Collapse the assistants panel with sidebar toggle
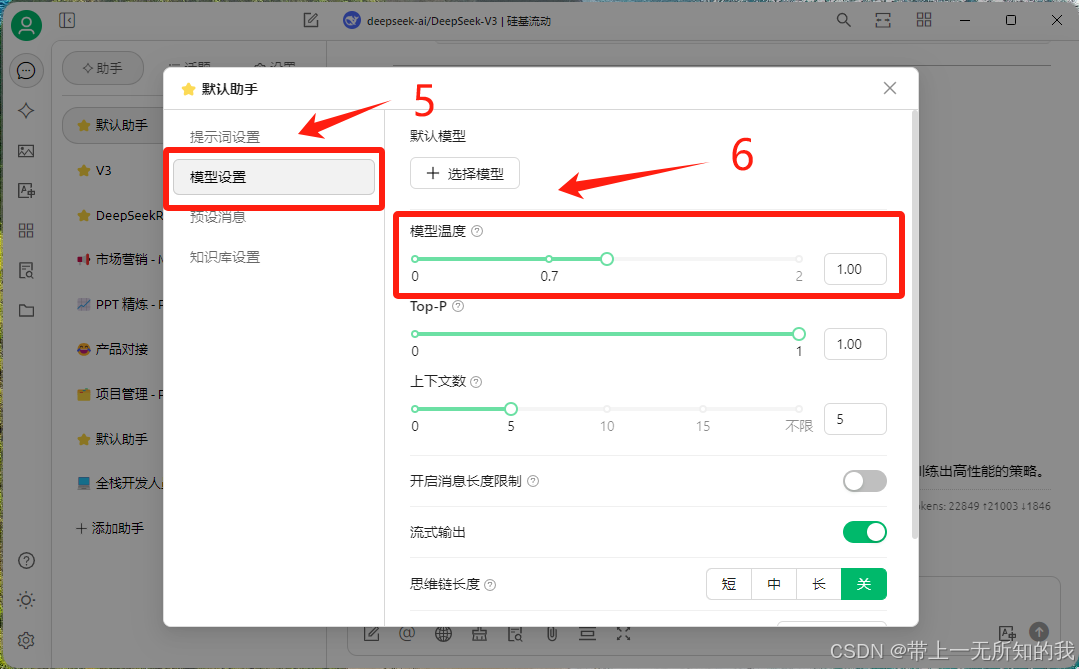The image size is (1079, 669). (67, 21)
